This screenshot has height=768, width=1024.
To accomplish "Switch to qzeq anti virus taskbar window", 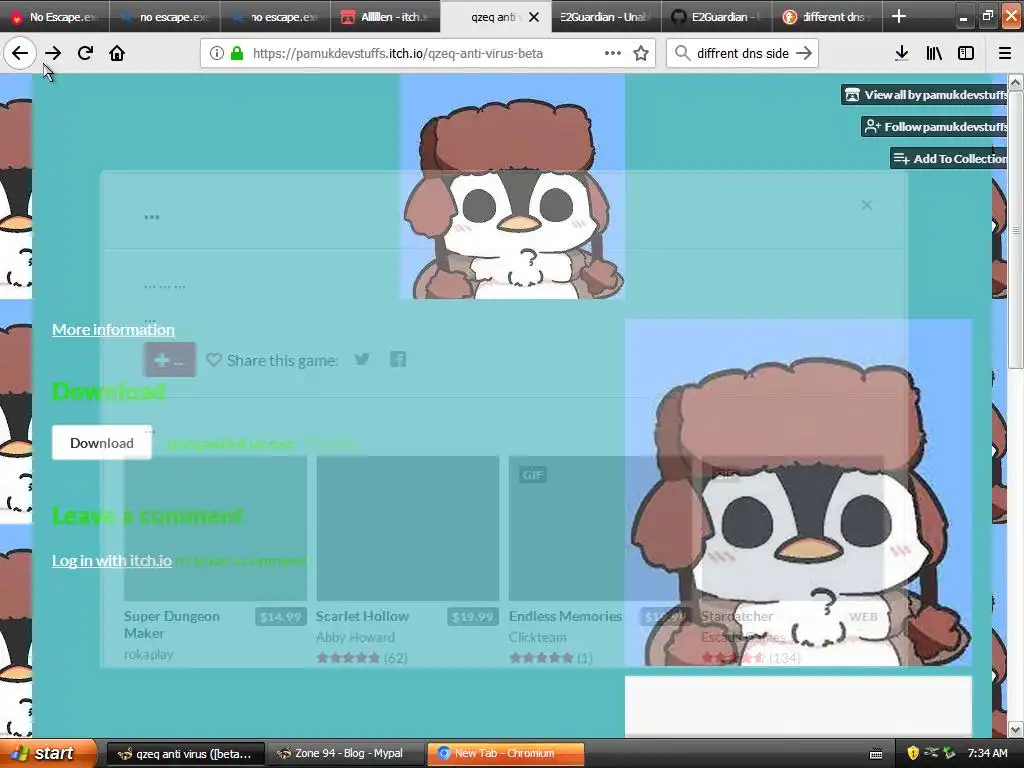I will point(185,754).
